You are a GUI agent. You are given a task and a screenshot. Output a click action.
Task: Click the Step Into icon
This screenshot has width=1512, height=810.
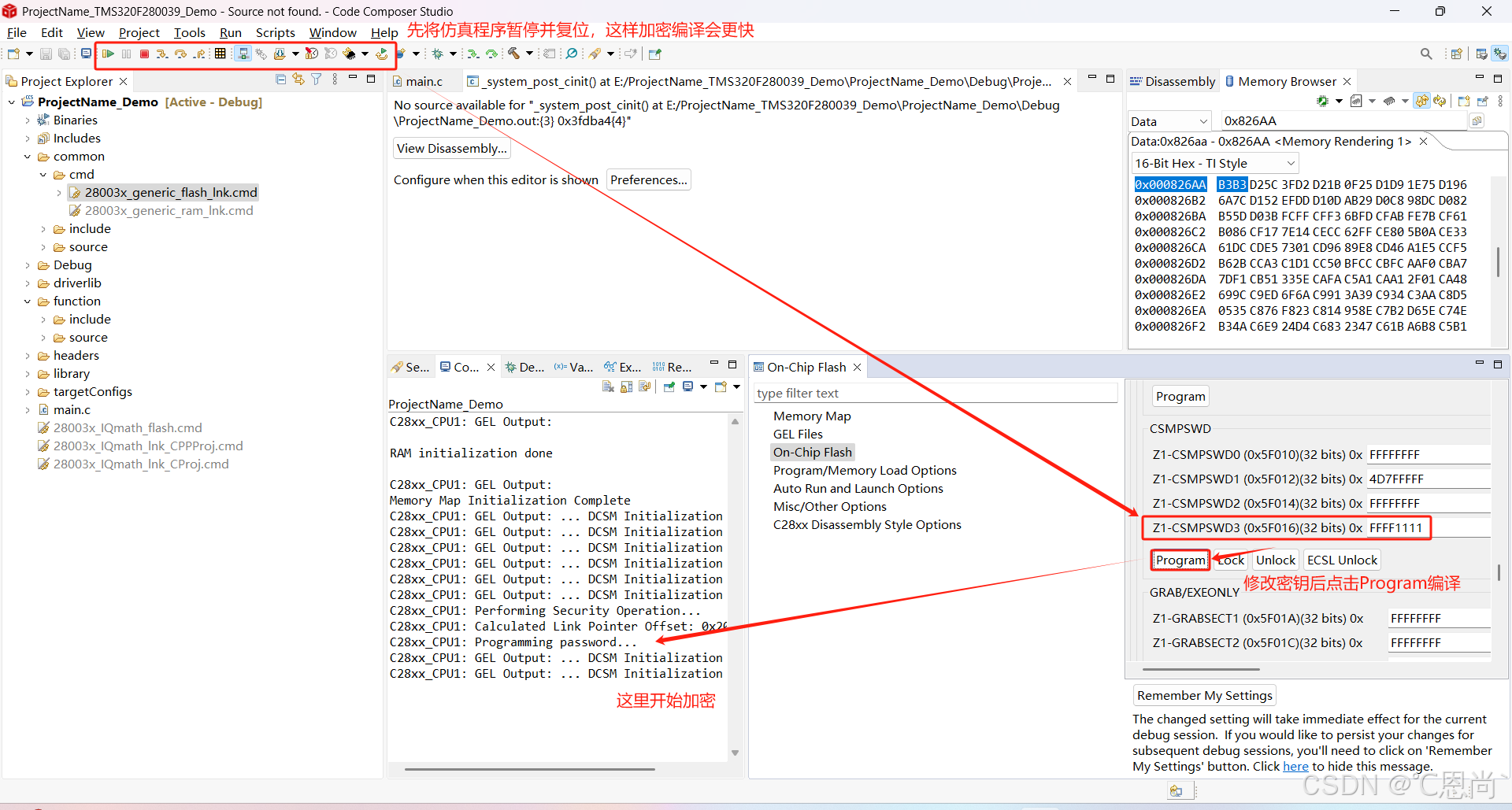pyautogui.click(x=162, y=54)
